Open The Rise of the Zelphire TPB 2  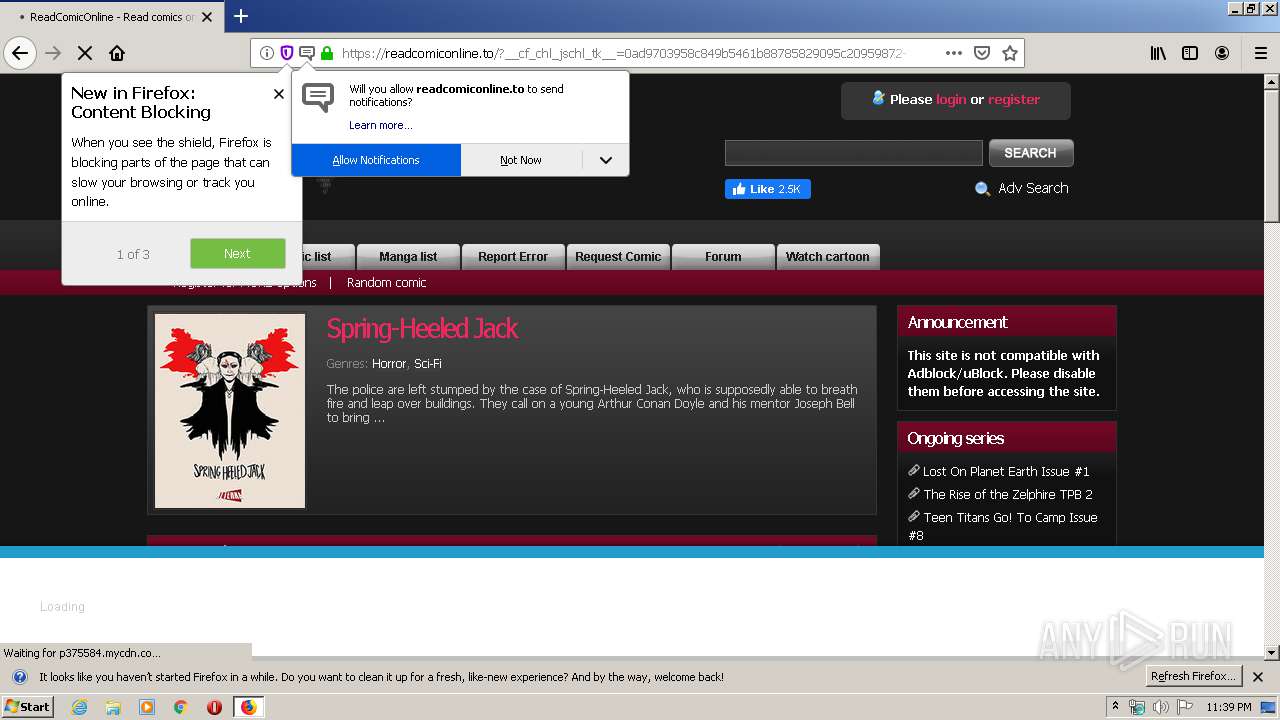click(x=1008, y=494)
